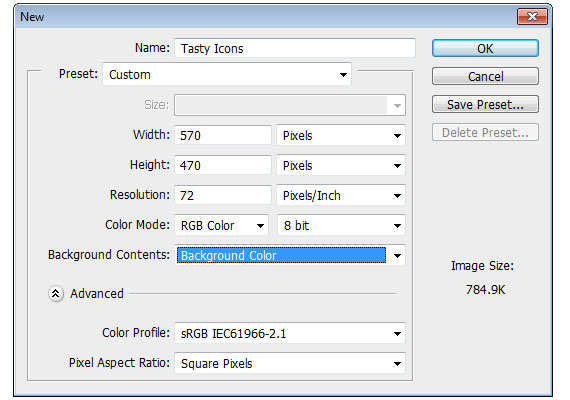Open the Resolution units Pixels/Inch dropdown
The image size is (570, 400).
[x=341, y=196]
